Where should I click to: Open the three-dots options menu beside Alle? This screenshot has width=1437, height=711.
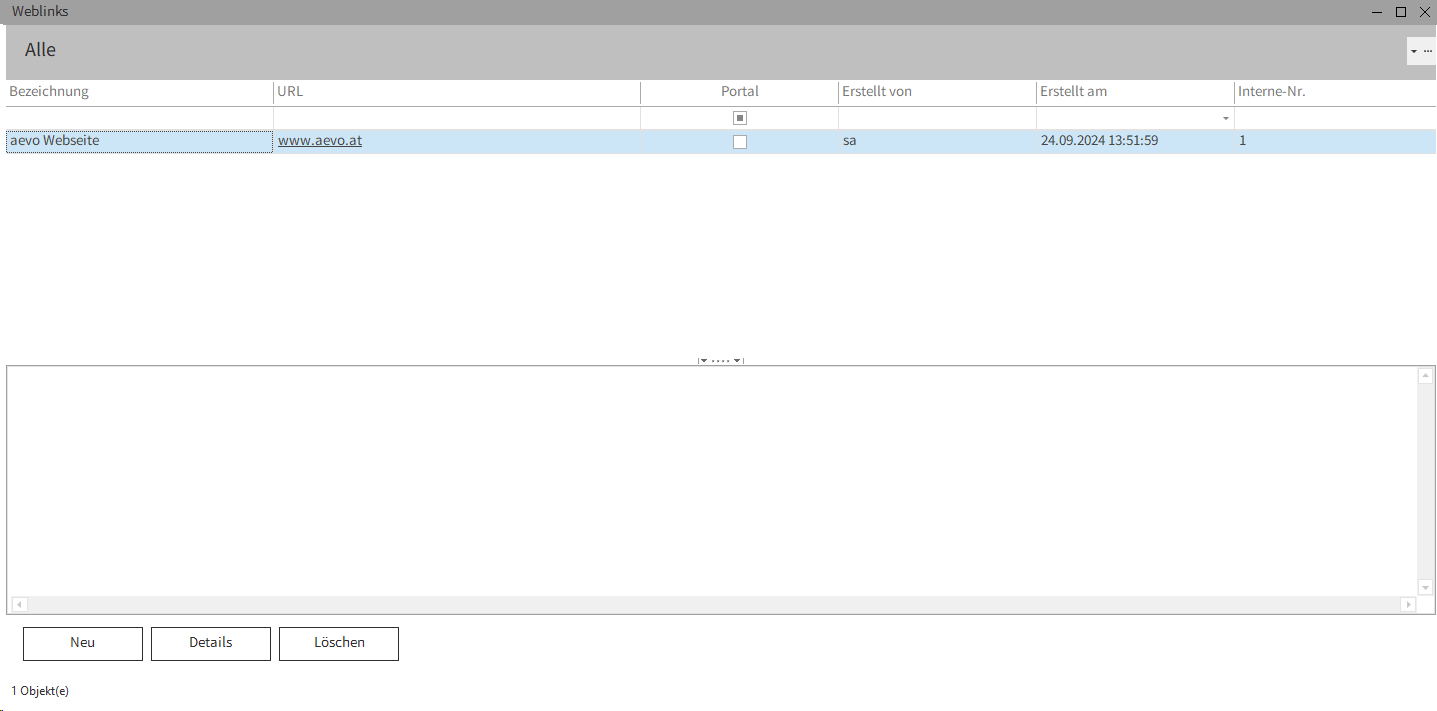click(x=1428, y=50)
